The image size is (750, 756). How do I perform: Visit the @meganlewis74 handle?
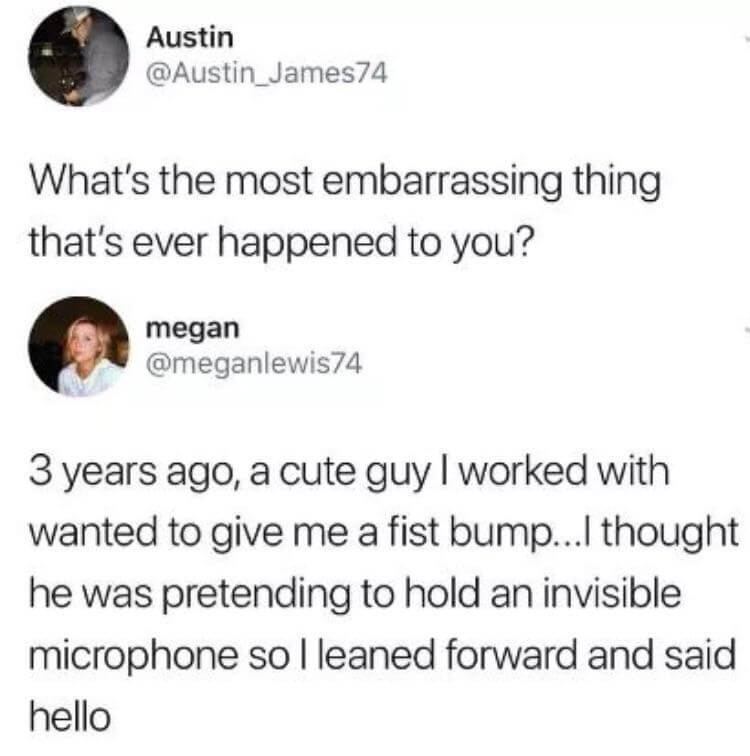254,364
